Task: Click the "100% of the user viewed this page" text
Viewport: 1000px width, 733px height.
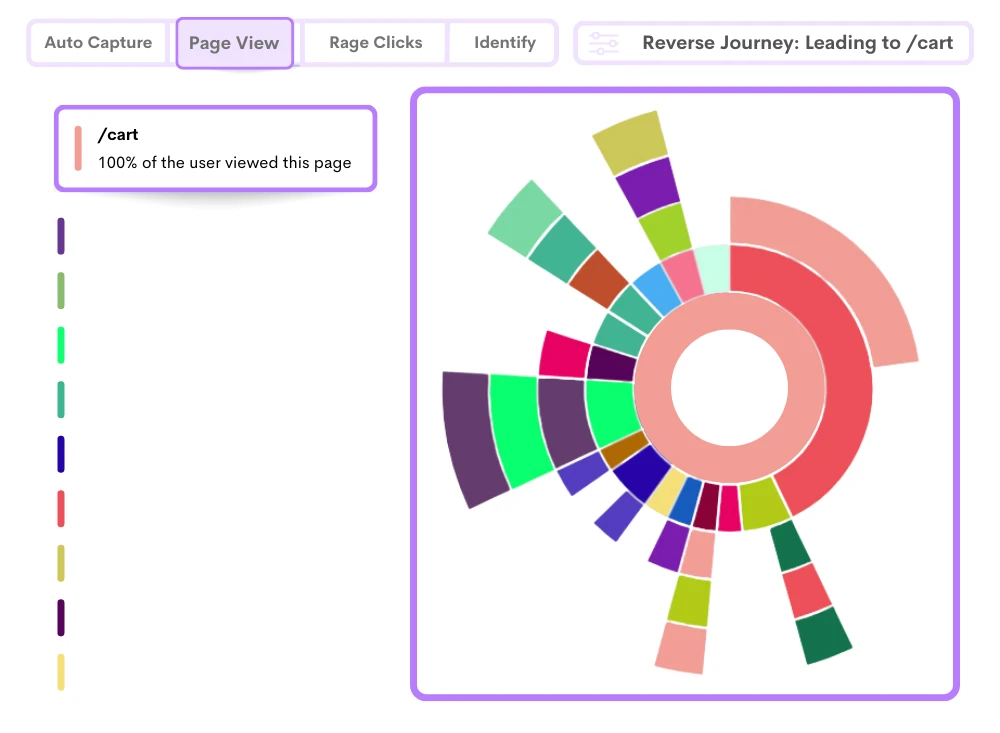Action: click(x=223, y=162)
